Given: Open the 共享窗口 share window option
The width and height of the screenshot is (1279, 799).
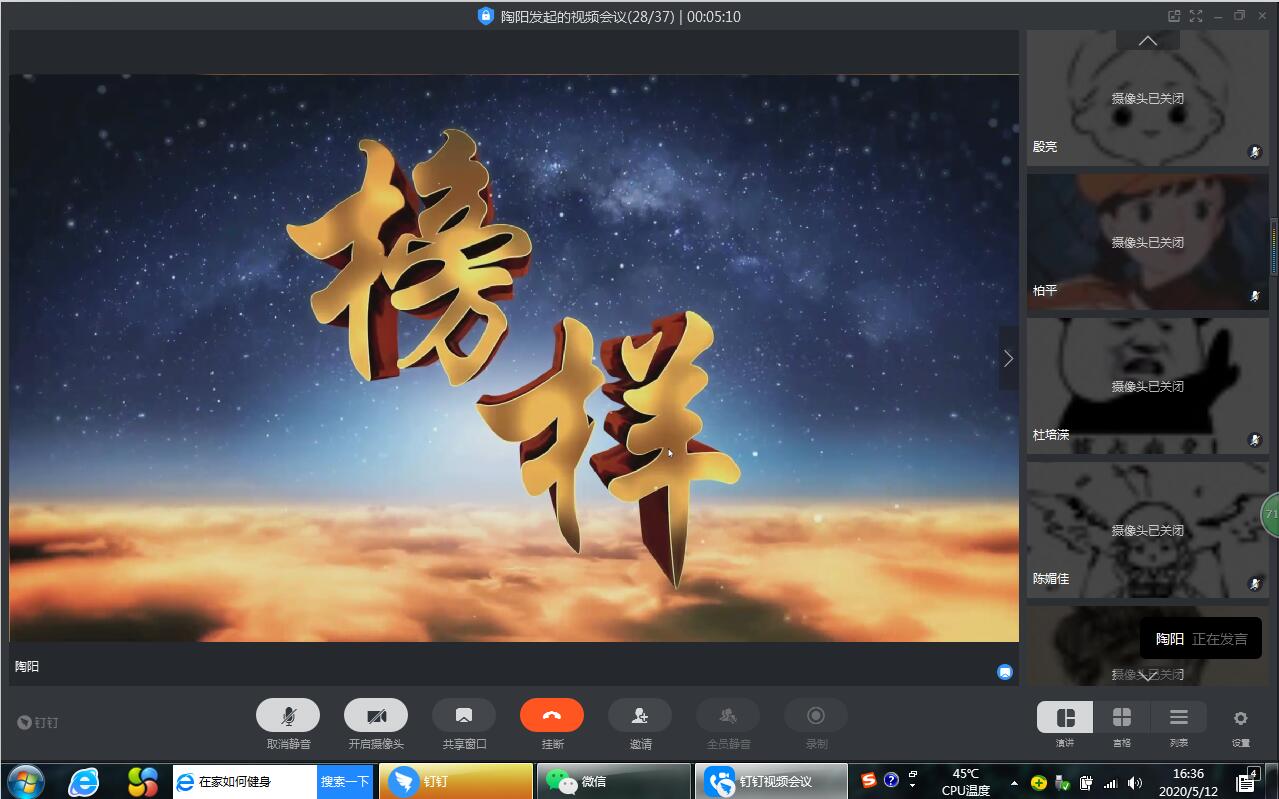Looking at the screenshot, I should pos(464,716).
